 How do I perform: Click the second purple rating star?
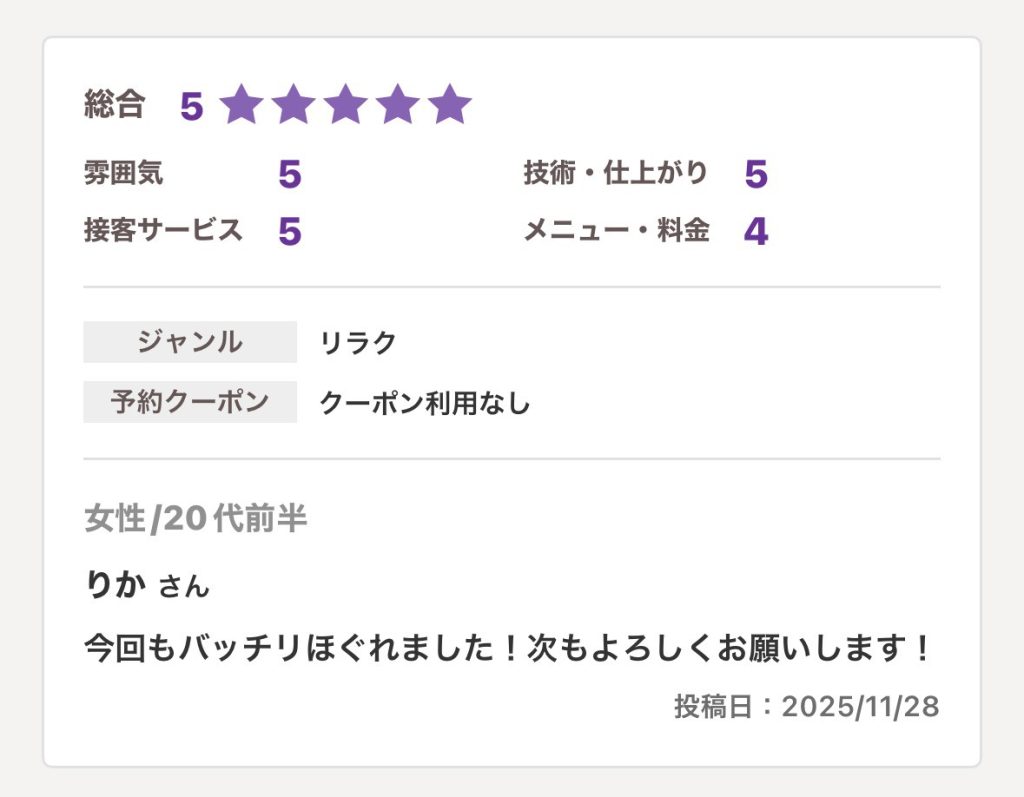coord(293,104)
